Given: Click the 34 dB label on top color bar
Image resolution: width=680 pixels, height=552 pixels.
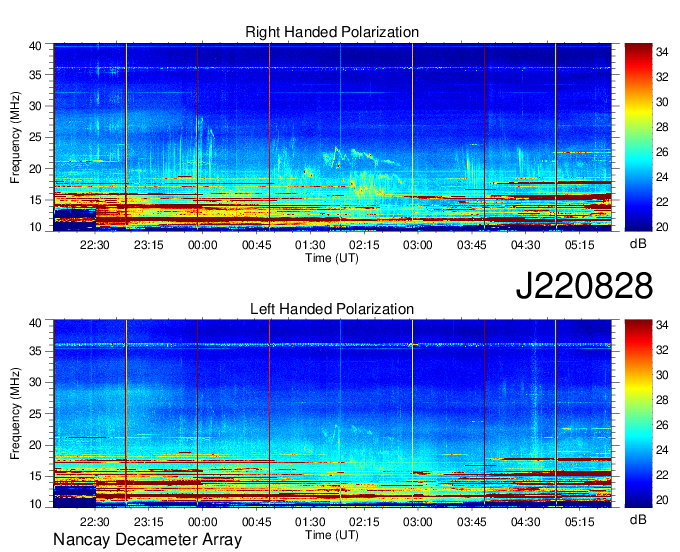Looking at the screenshot, I should point(662,52).
